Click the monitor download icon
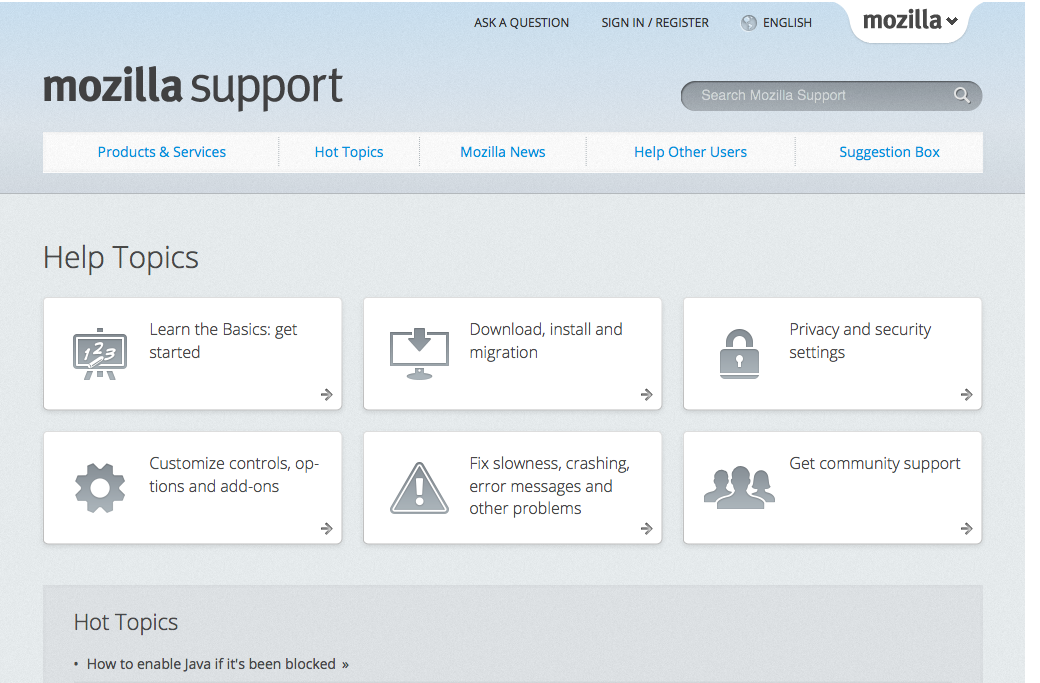The width and height of the screenshot is (1040, 683). [419, 353]
